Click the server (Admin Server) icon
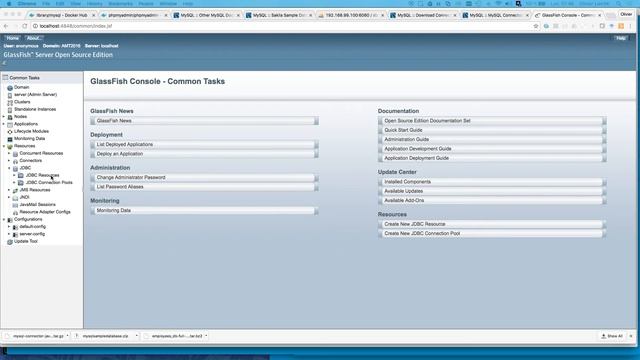Image resolution: width=640 pixels, height=360 pixels. coord(10,95)
